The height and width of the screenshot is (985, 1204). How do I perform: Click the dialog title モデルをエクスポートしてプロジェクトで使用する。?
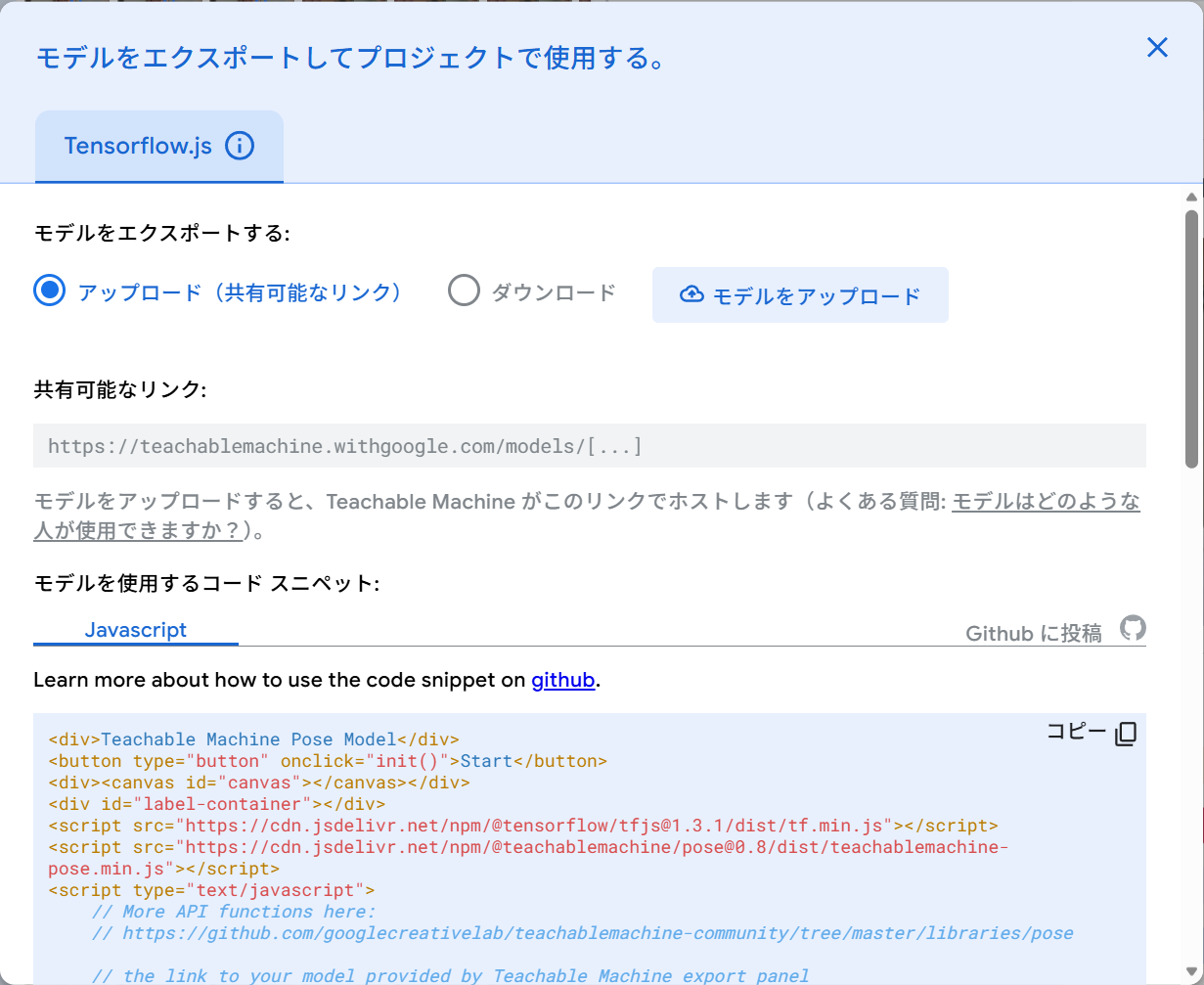tap(352, 58)
